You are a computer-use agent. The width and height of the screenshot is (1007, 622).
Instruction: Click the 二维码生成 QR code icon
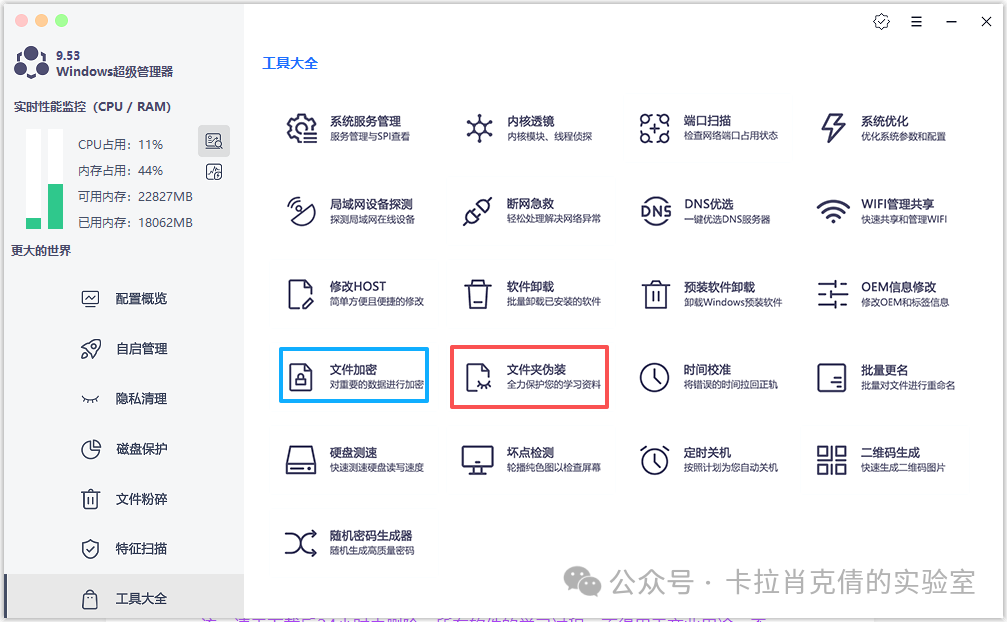[832, 460]
